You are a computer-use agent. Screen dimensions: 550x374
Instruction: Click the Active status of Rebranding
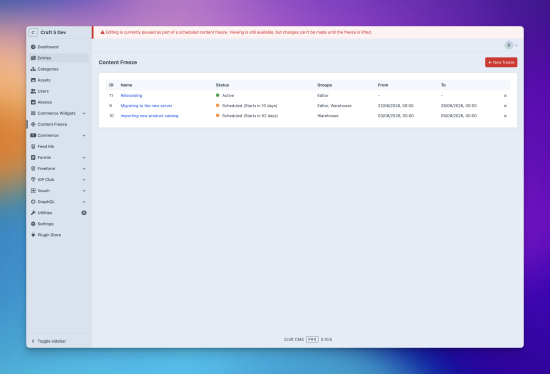(x=225, y=95)
